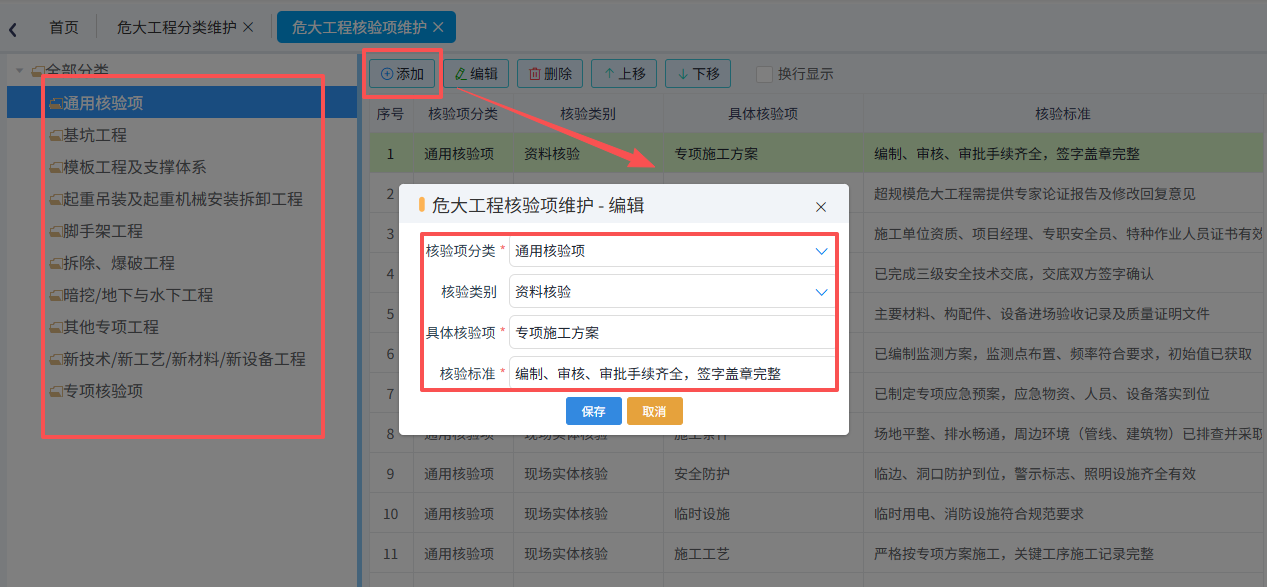Toggle the 换行显示 checkbox
This screenshot has height=587, width=1267.
(x=765, y=74)
